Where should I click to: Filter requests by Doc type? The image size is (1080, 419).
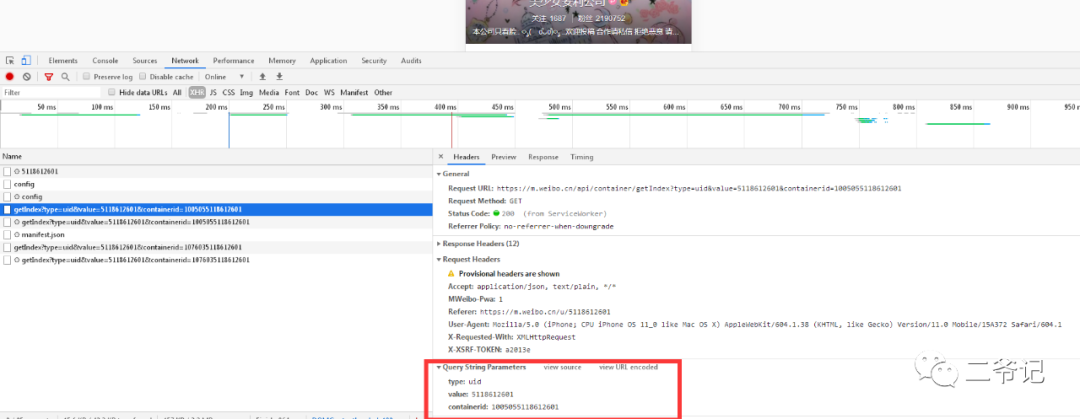(311, 92)
